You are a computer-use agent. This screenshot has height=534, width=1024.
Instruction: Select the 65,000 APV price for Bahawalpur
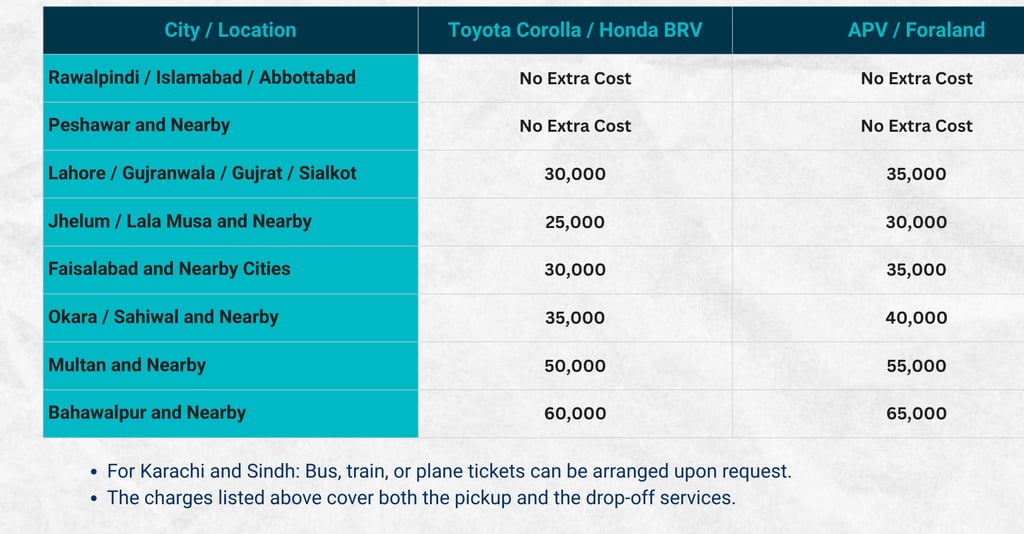pos(916,413)
